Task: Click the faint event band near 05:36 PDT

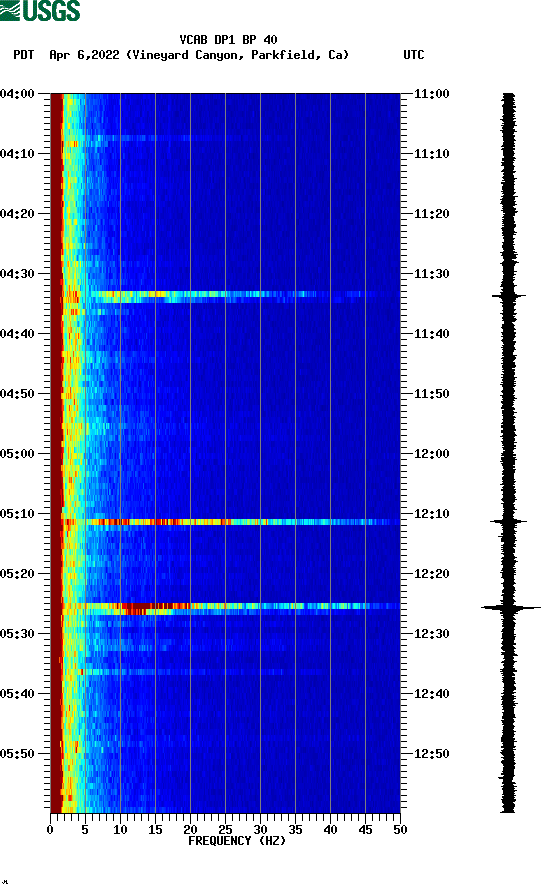Action: 226,672
